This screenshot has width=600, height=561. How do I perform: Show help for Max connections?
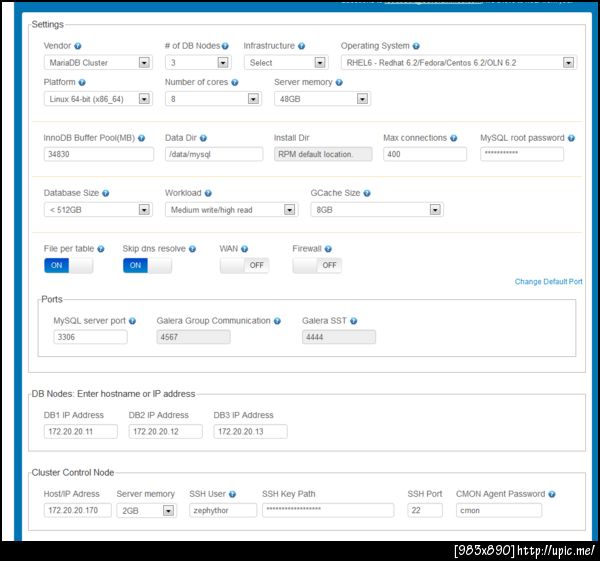(x=453, y=139)
